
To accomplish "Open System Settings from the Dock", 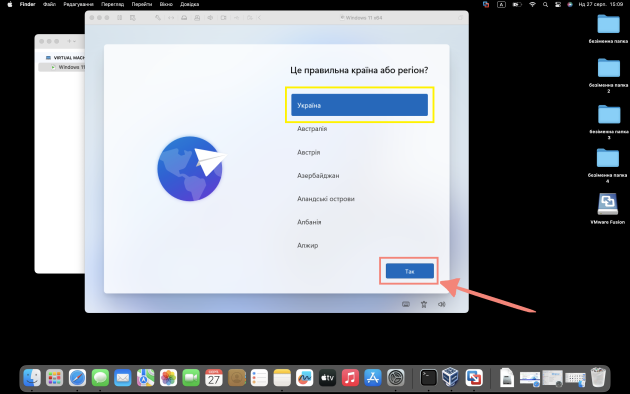I will click(396, 378).
